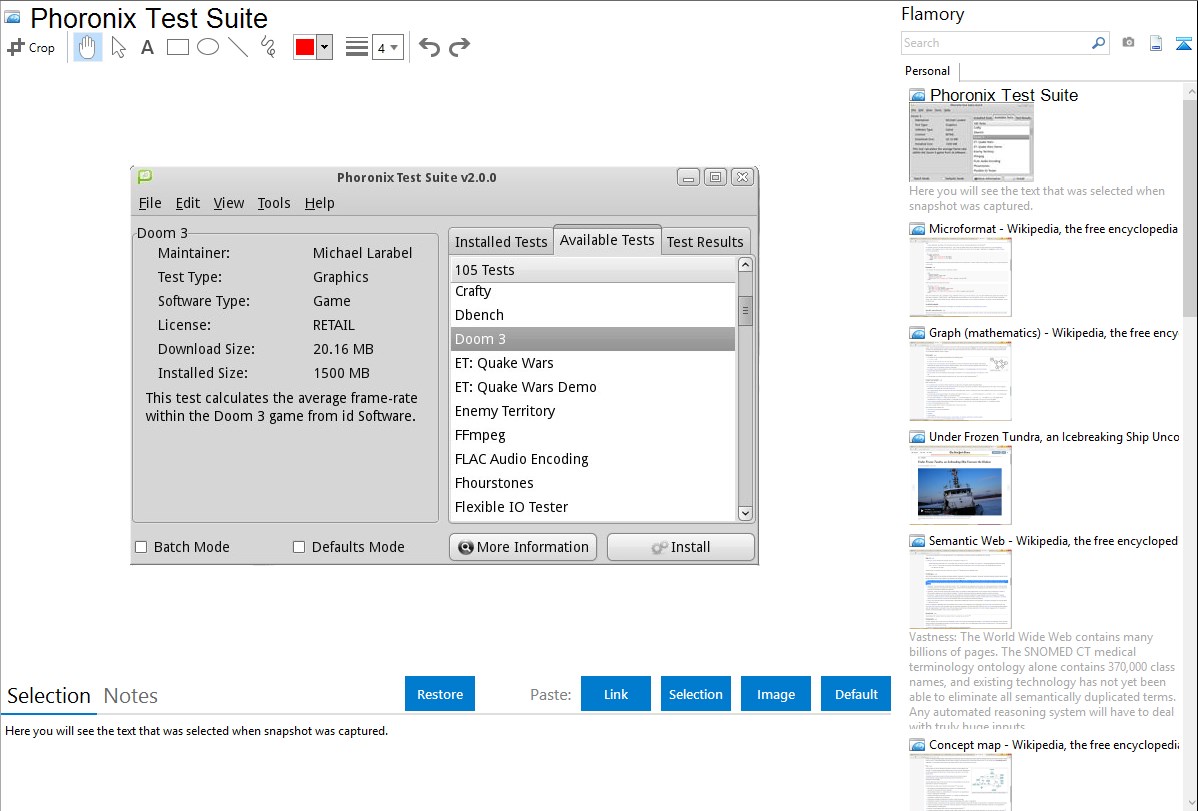Open the Semantic Web snapshot thumbnail
1198x811 pixels.
(960, 589)
